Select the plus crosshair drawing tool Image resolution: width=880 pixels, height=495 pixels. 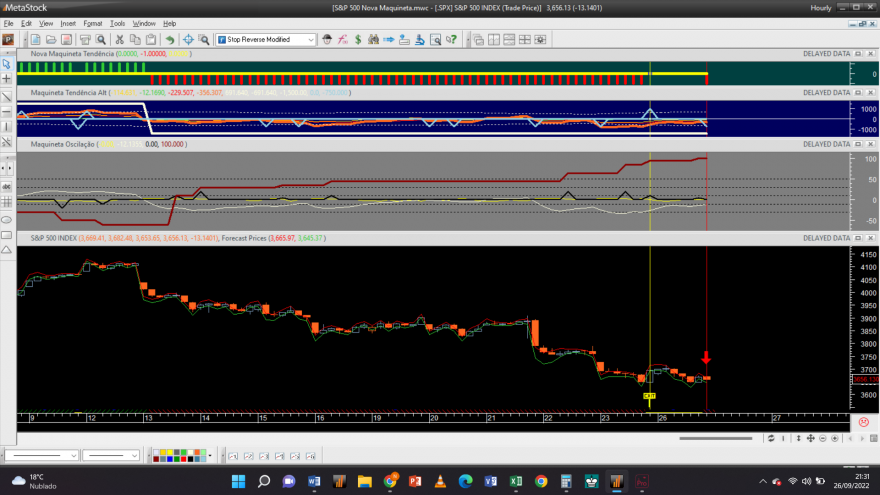(x=7, y=79)
